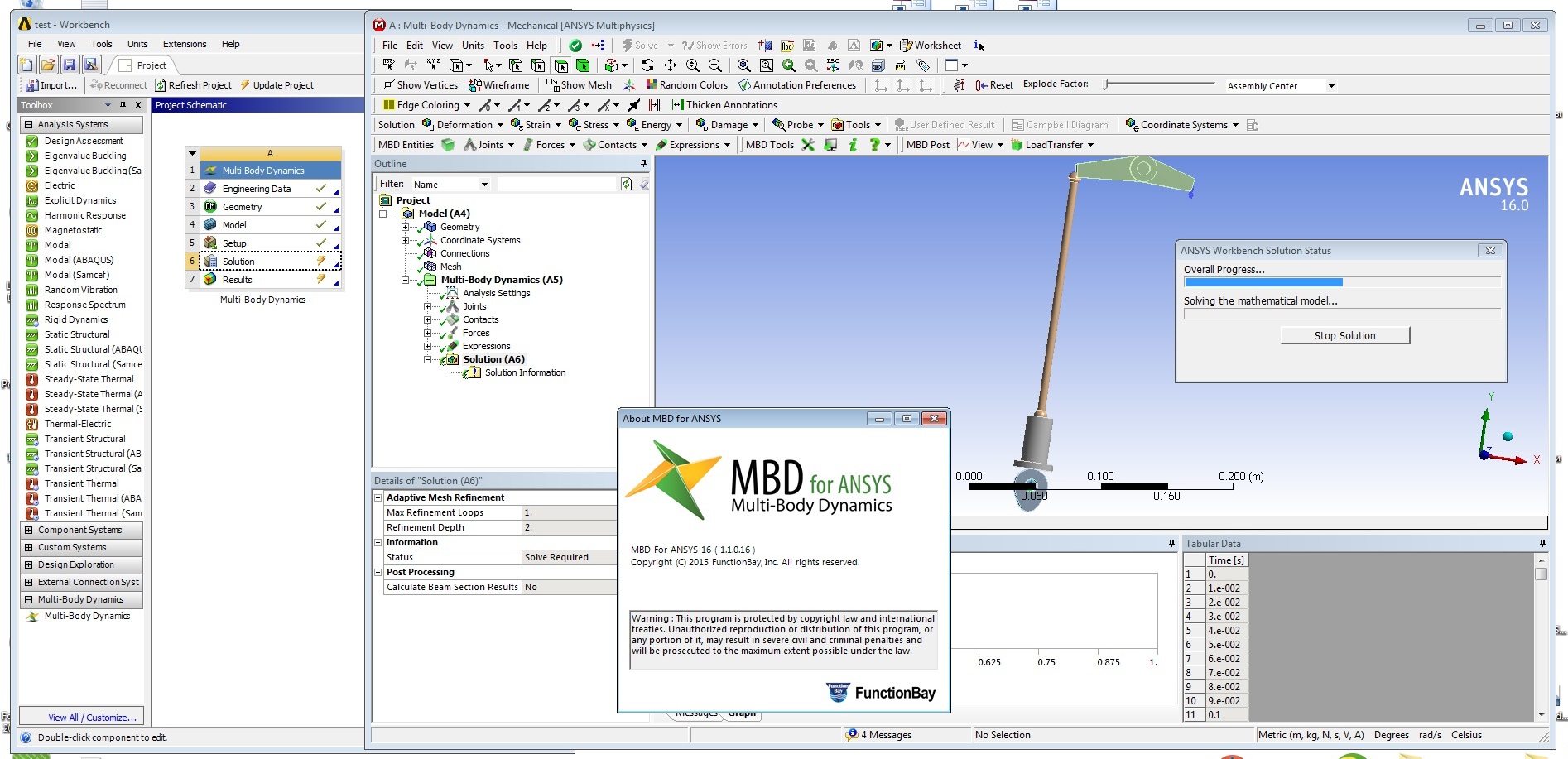Open MBD Tools wrench settings icon

pyautogui.click(x=808, y=144)
